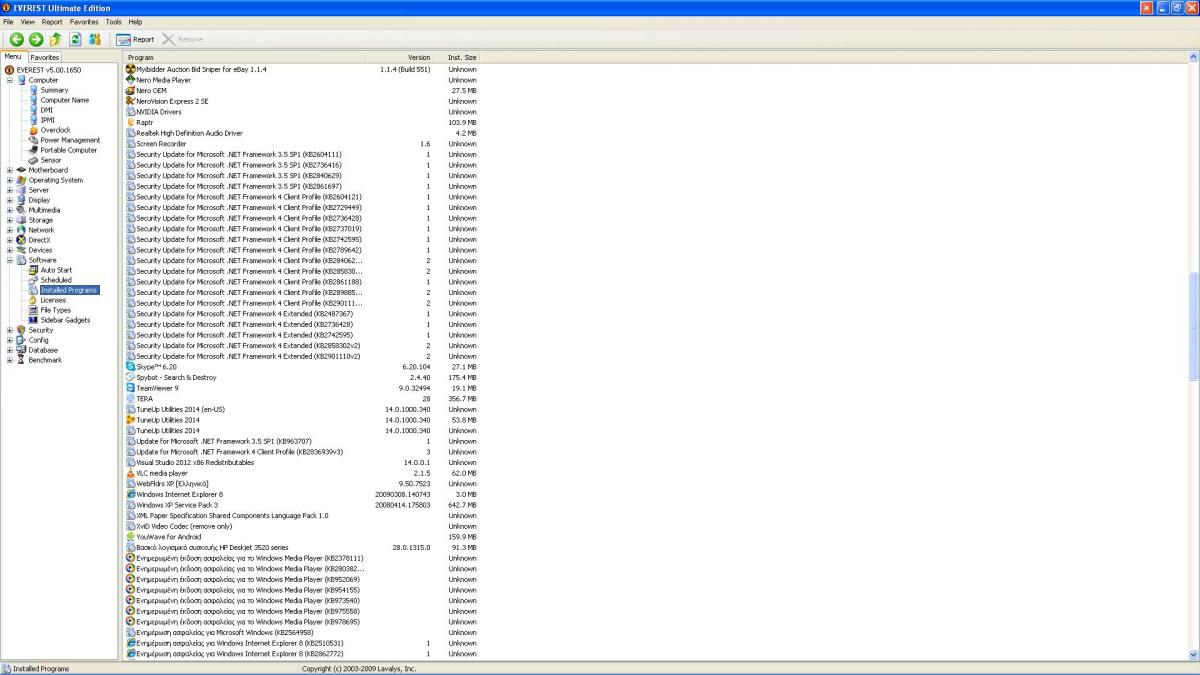Collapse the Computer tree node
This screenshot has width=1200, height=675.
click(x=10, y=80)
